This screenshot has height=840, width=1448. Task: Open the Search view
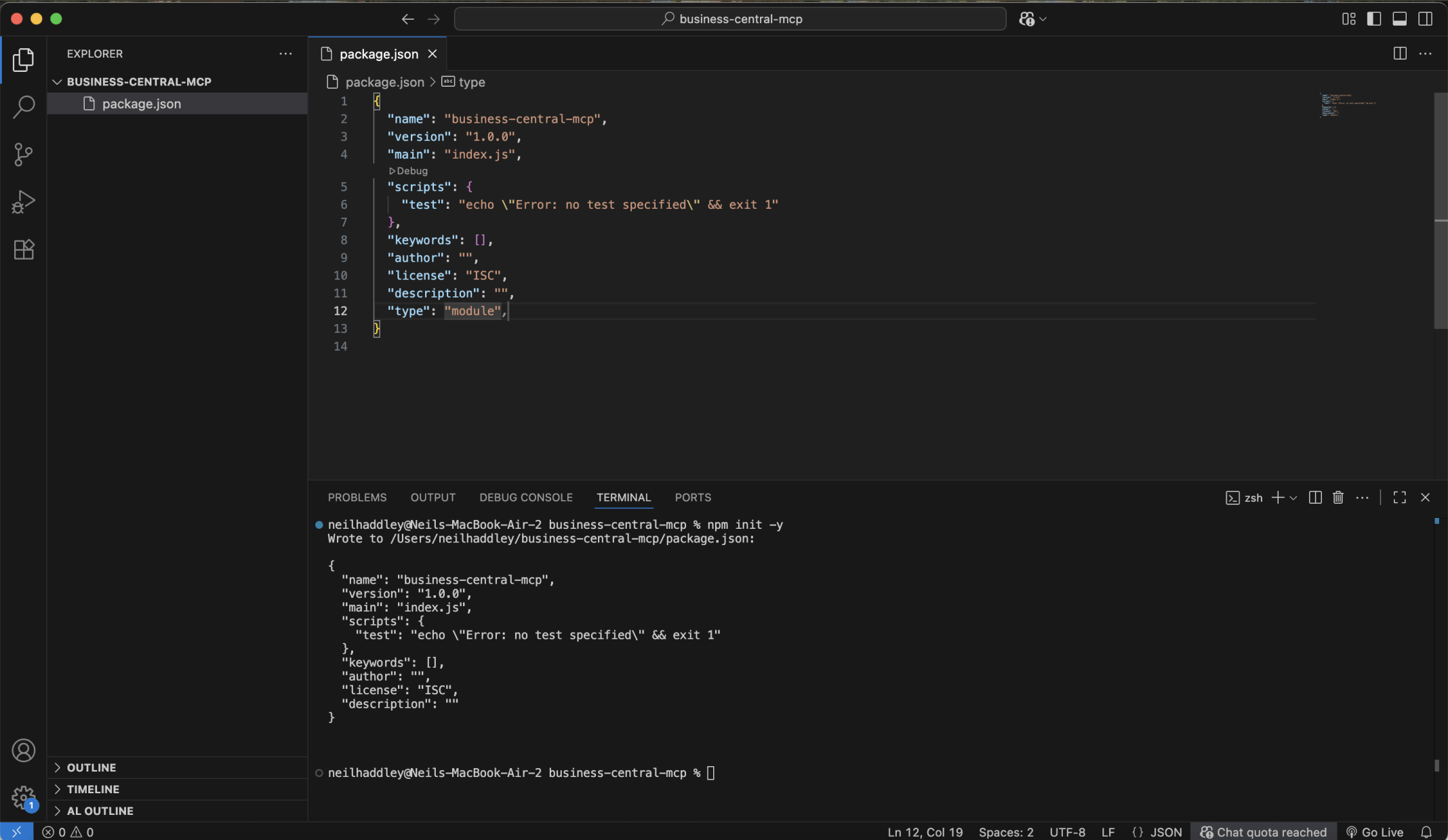click(23, 107)
